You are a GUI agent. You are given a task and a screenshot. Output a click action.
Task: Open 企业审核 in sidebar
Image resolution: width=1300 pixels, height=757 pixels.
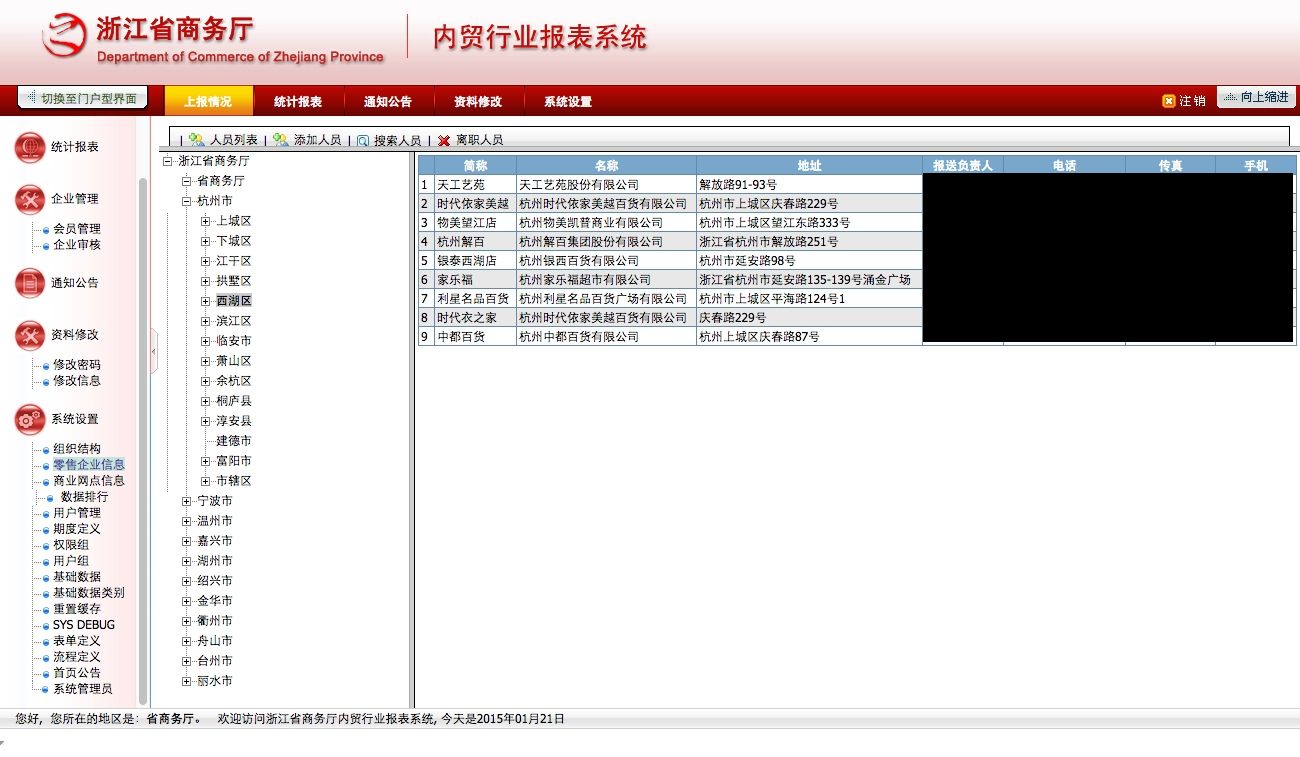tap(77, 245)
